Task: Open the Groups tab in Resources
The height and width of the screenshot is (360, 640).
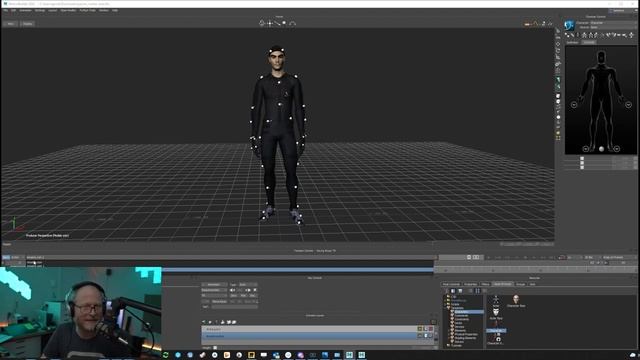Action: coord(520,284)
